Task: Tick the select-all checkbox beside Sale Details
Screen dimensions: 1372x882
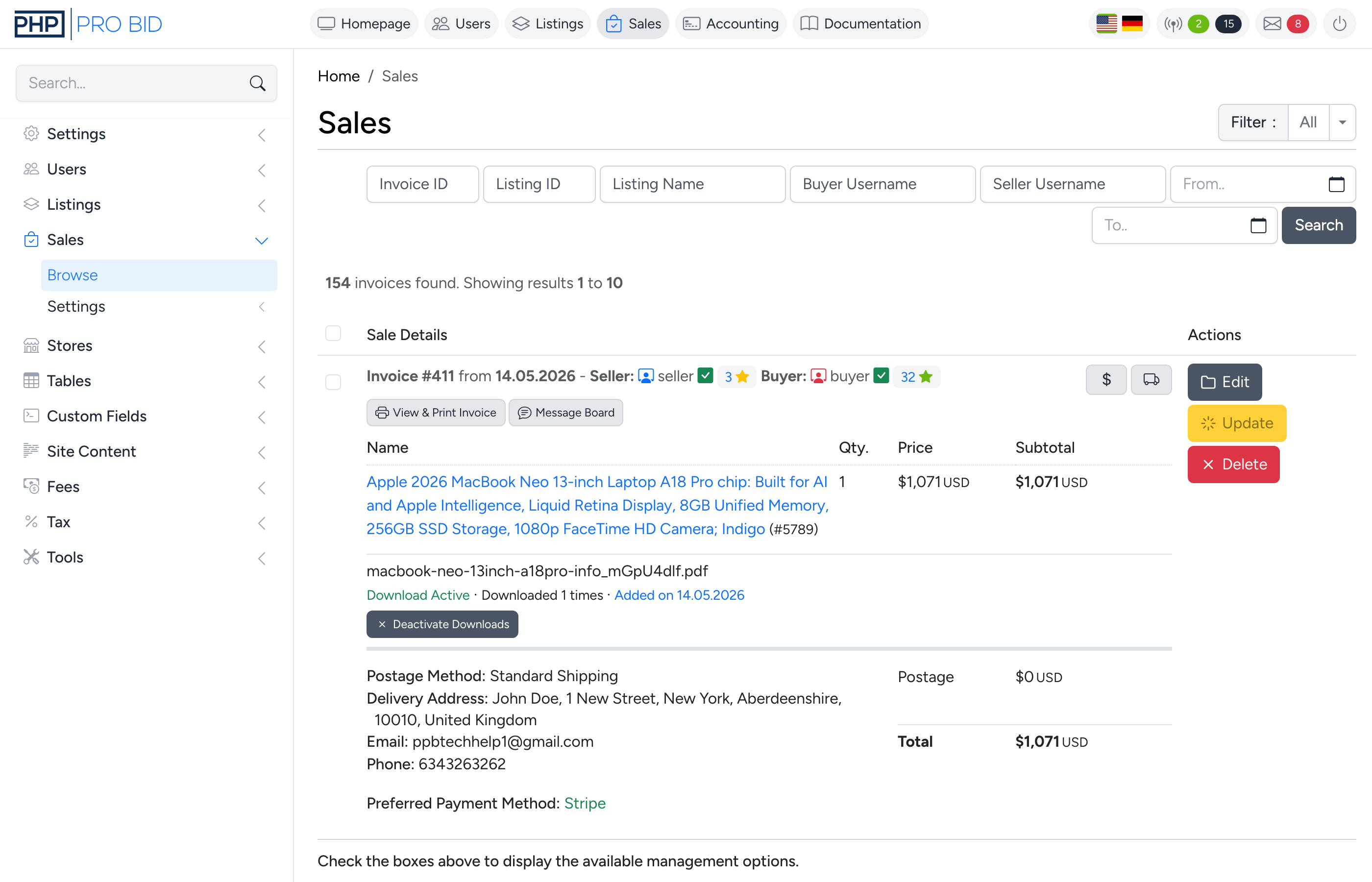Action: coord(333,334)
